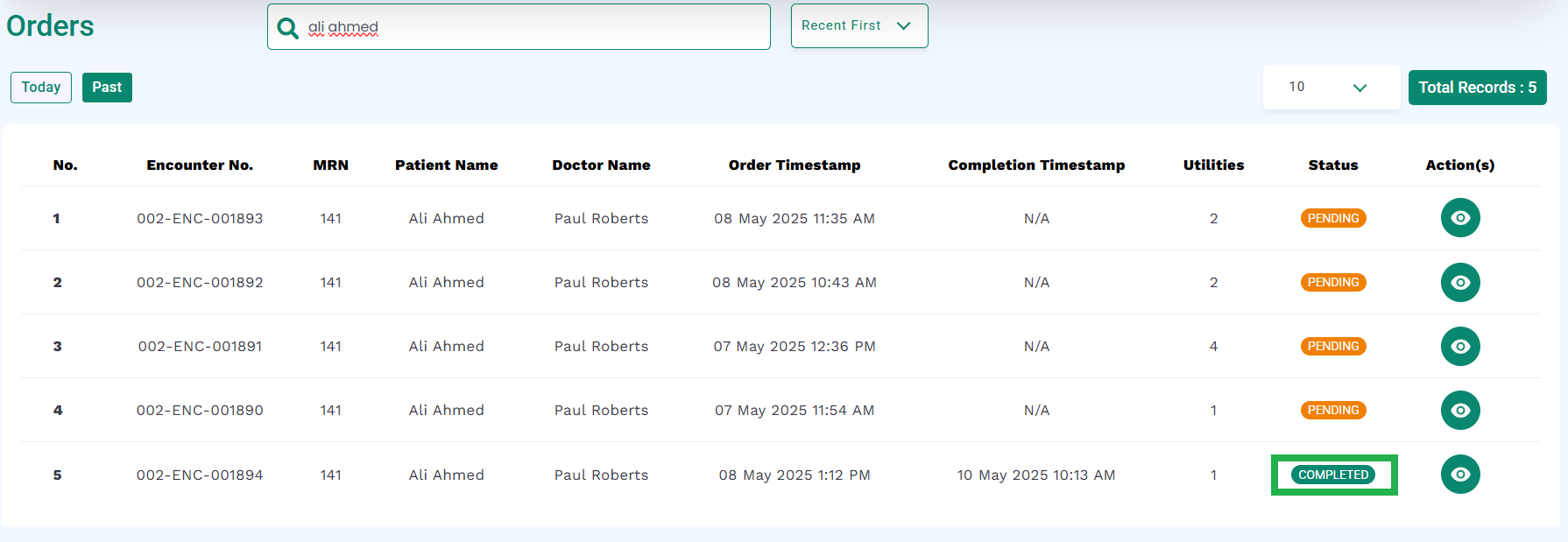Screen dimensions: 1568x542
Task: Click COMPLETED status of order 002-ENC-001894
Action: [x=1333, y=475]
